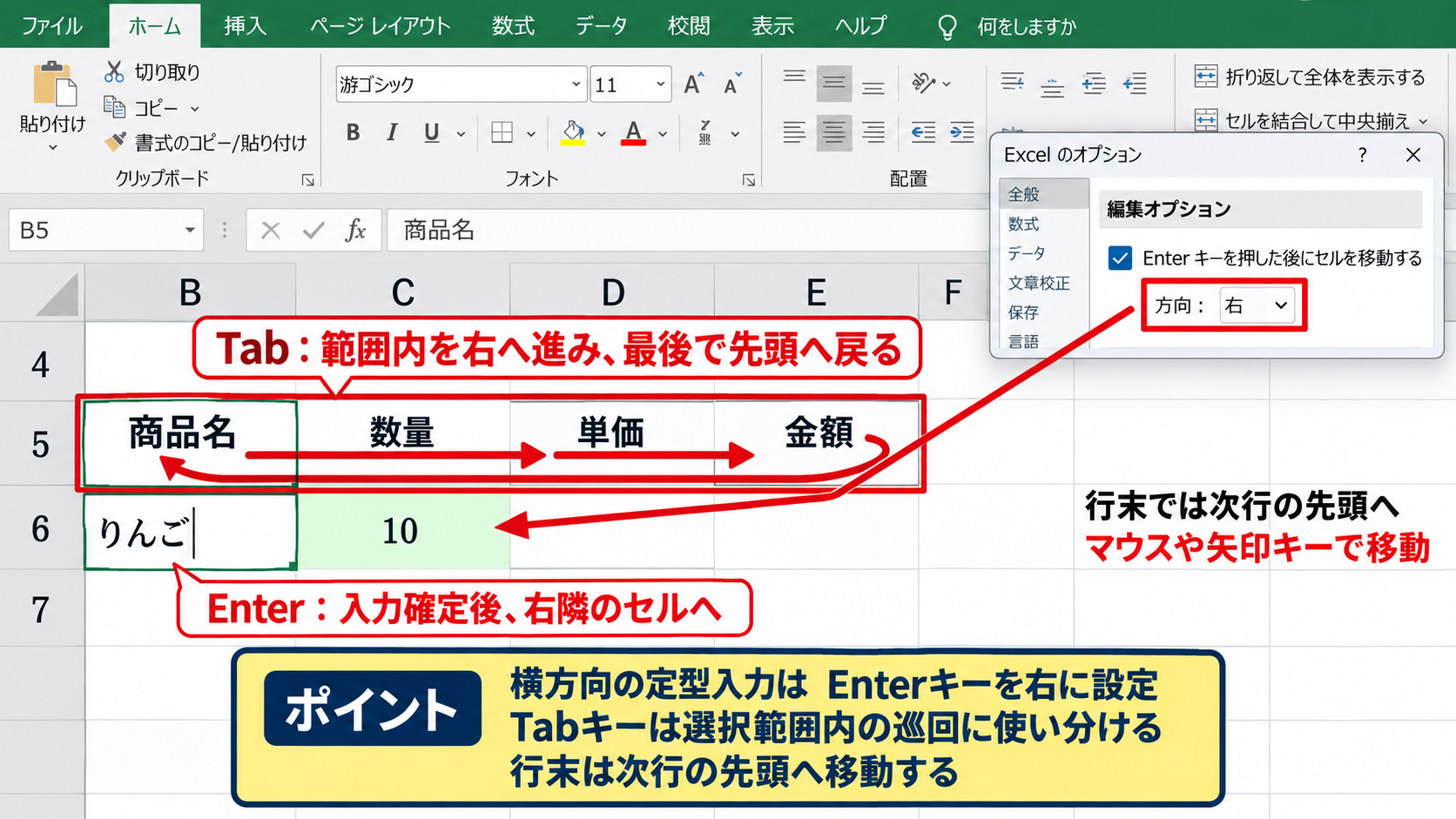The width and height of the screenshot is (1456, 819).
Task: Click the Cut (切り取り) scissors icon
Action: (x=114, y=72)
